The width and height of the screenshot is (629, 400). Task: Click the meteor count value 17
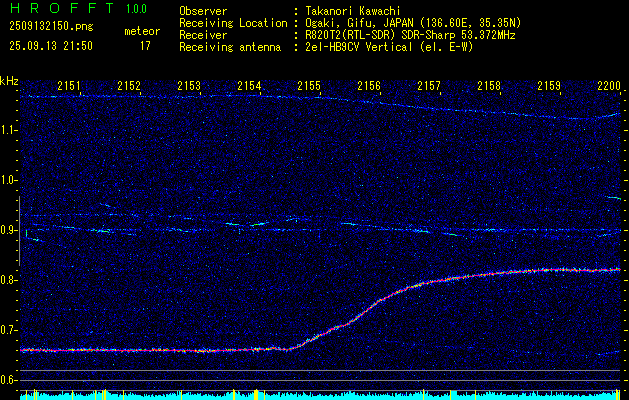[x=144, y=45]
